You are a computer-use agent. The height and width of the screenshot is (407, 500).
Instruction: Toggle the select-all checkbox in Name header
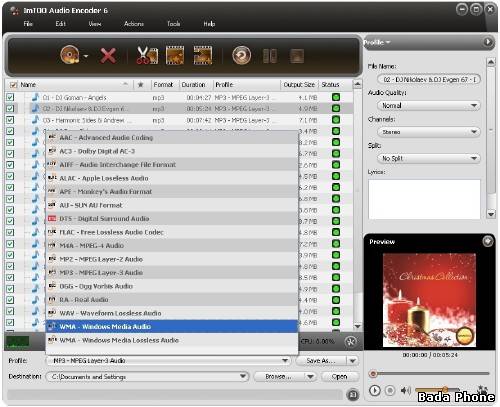tap(13, 85)
